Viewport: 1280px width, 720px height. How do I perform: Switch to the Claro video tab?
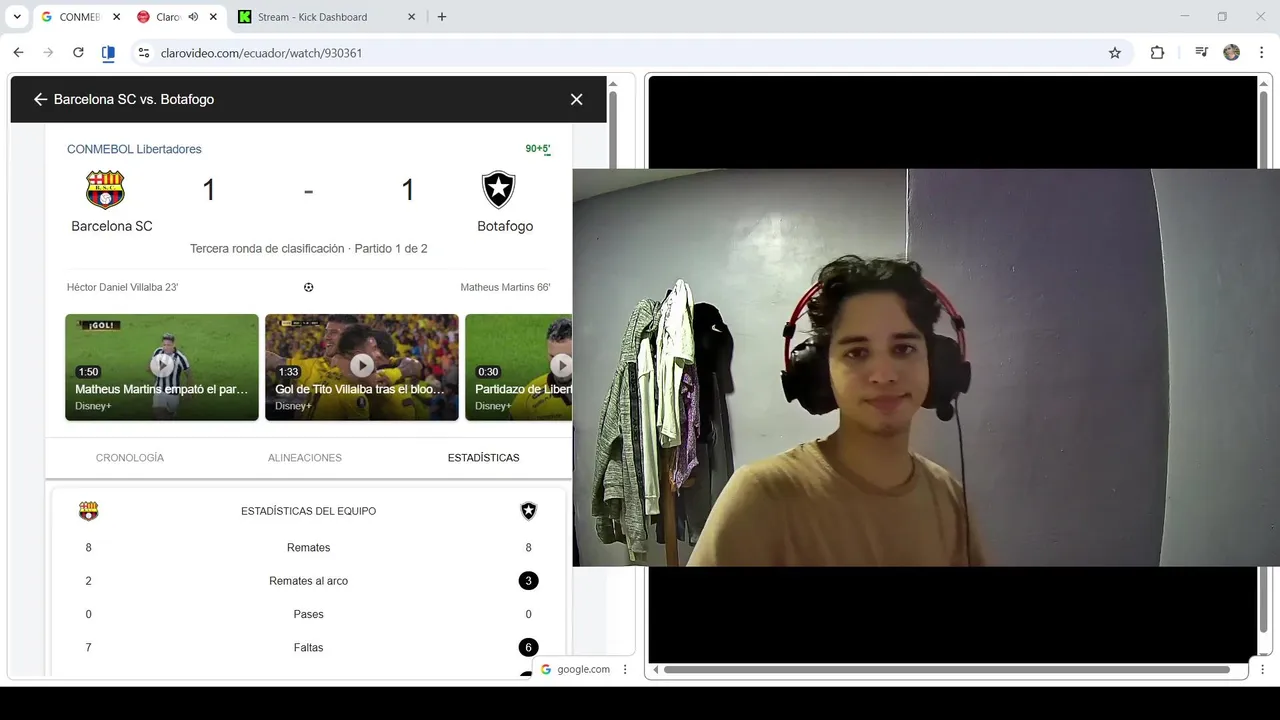coord(167,17)
